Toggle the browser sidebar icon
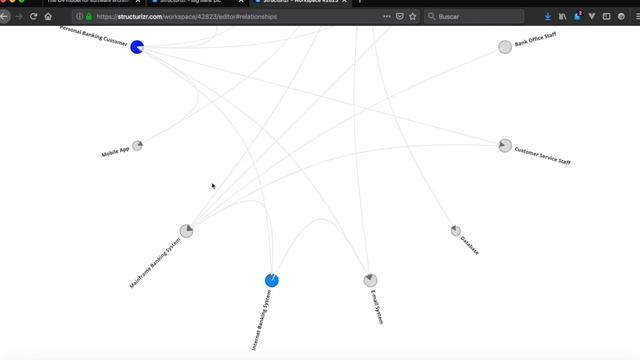 607,17
